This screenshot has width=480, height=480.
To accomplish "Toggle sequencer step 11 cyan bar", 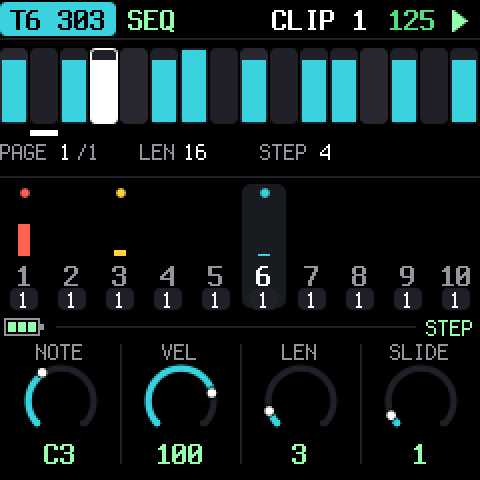I will coord(314,86).
